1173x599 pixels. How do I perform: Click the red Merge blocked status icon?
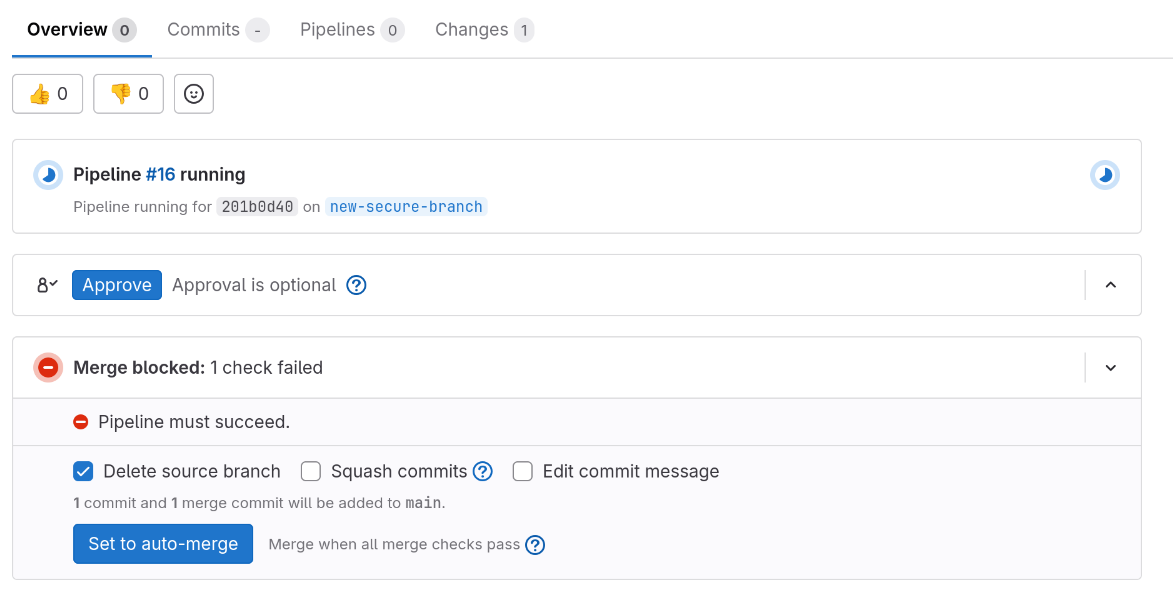(48, 368)
